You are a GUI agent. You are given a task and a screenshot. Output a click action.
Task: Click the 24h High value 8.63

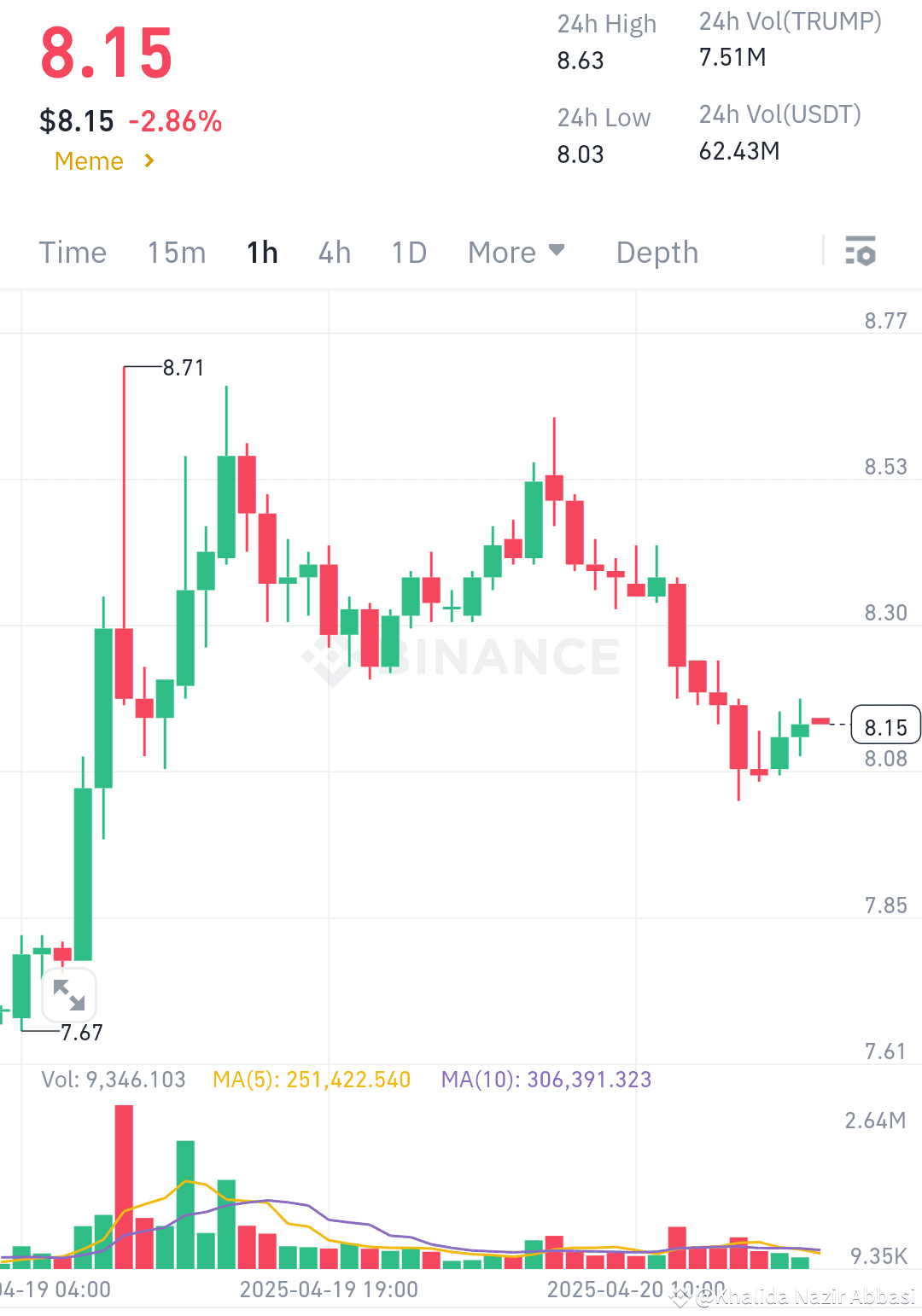click(580, 61)
